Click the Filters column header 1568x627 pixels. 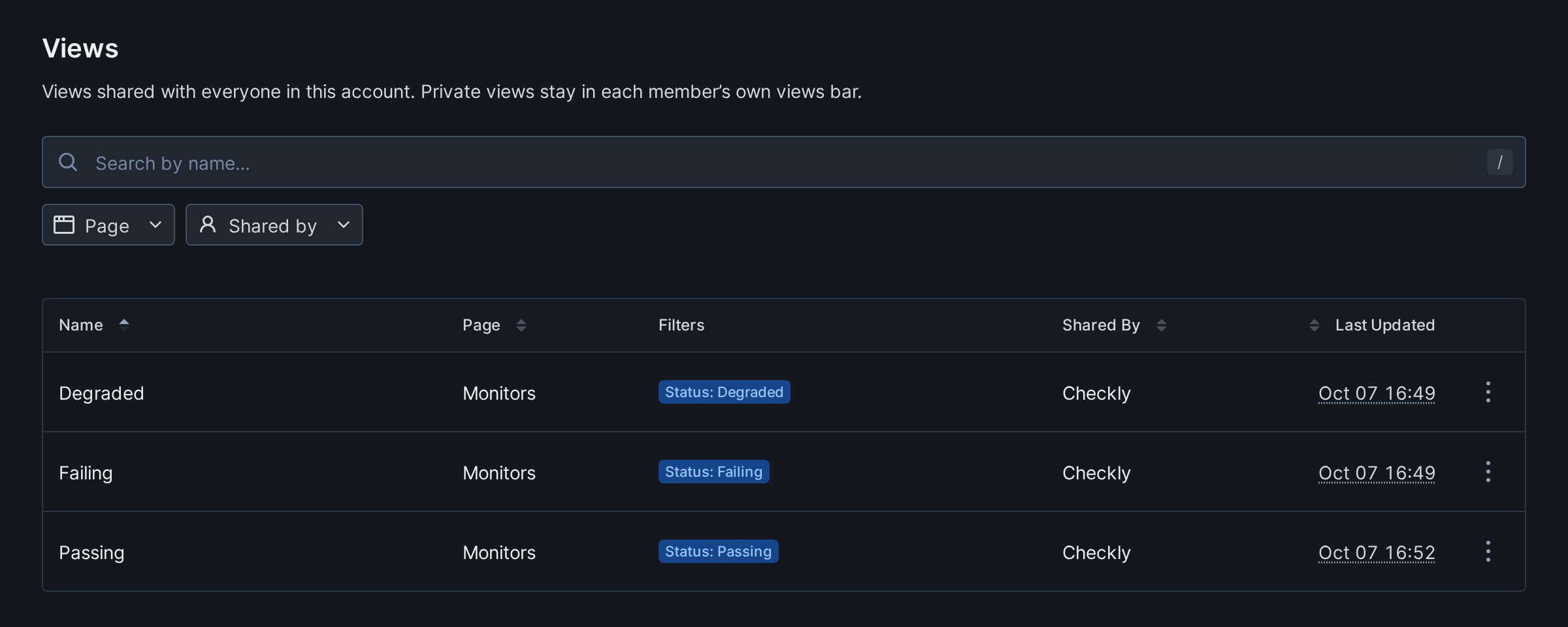681,325
